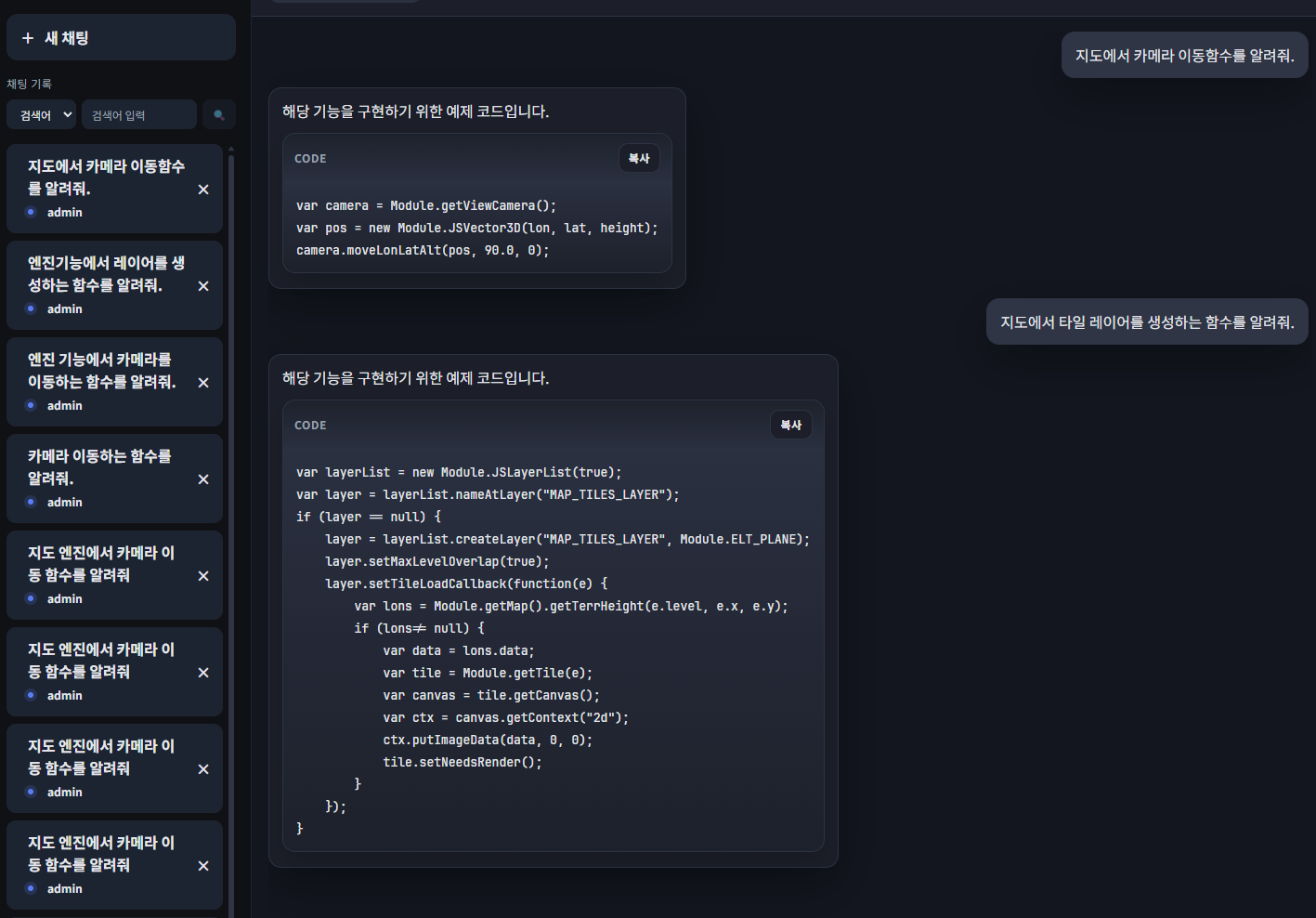Copy the layerList tile code with 복사
This screenshot has width=1316, height=918.
(790, 426)
